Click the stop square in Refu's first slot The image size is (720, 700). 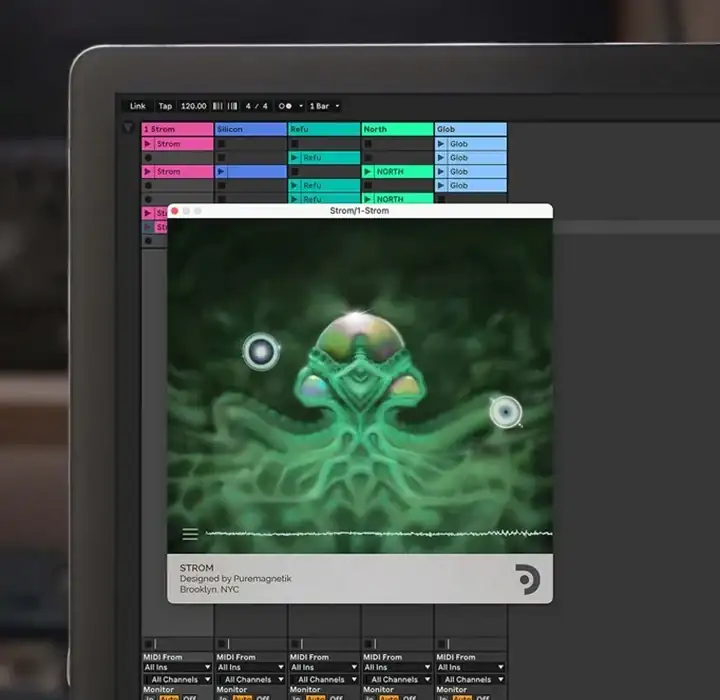295,144
